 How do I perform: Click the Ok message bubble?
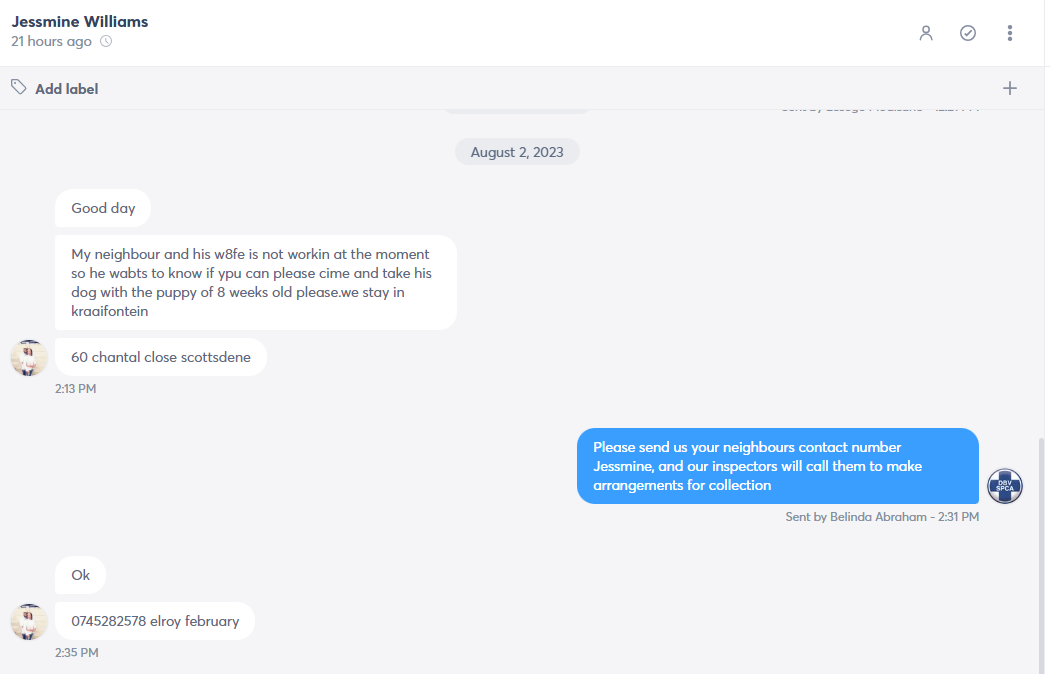coord(80,575)
